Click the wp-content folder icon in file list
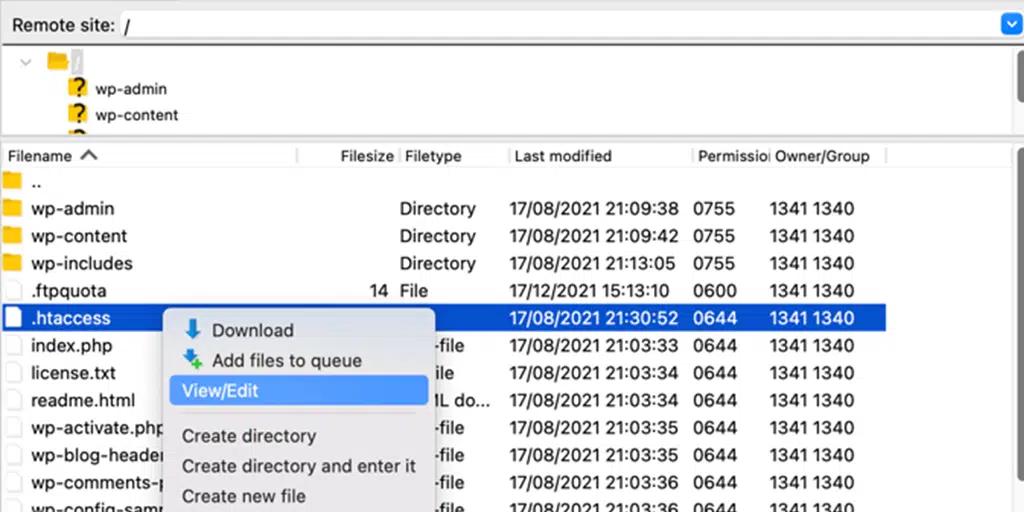Screen dimensions: 1024x512 pos(12,235)
